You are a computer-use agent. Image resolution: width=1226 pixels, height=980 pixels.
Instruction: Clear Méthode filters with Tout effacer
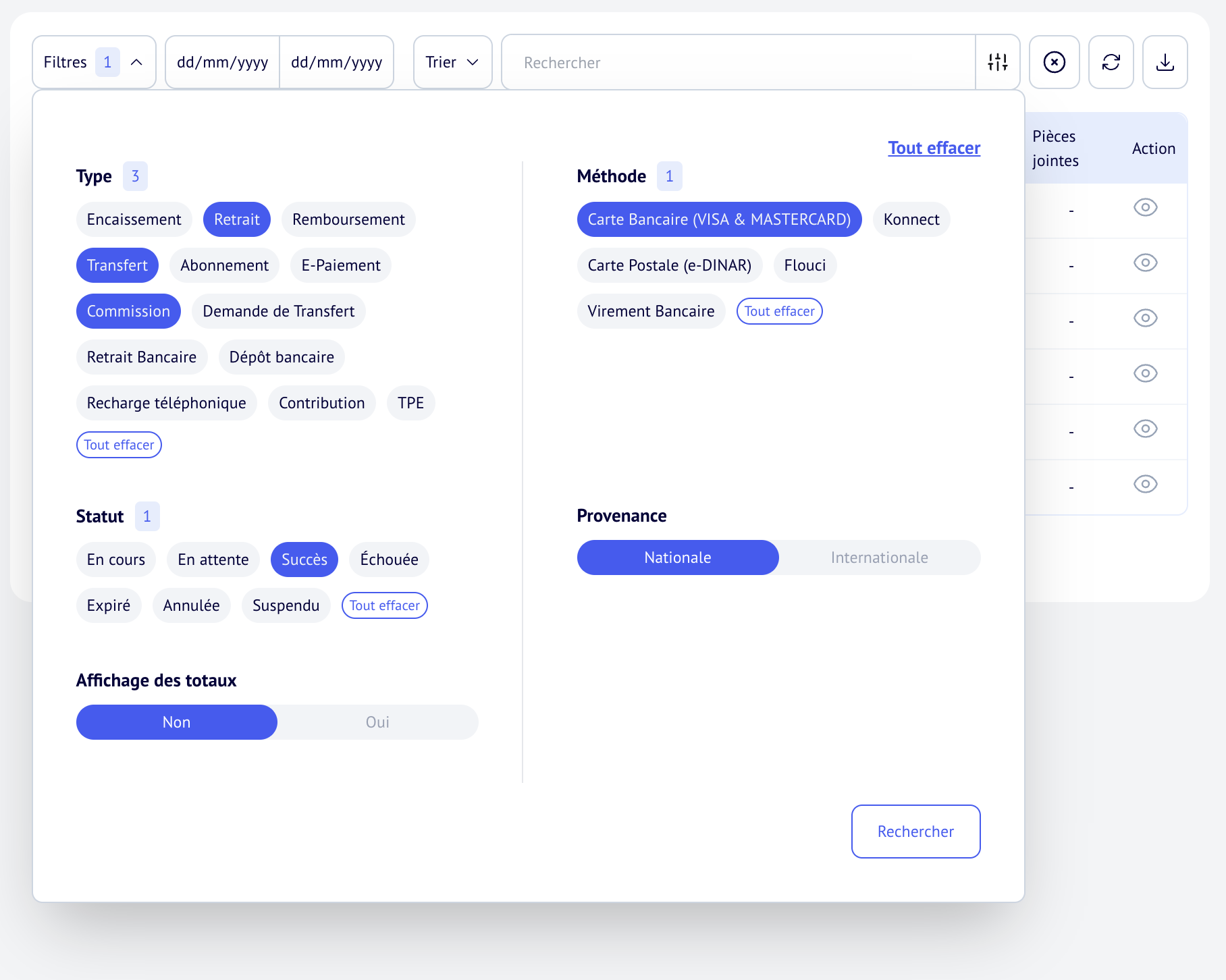pos(779,311)
